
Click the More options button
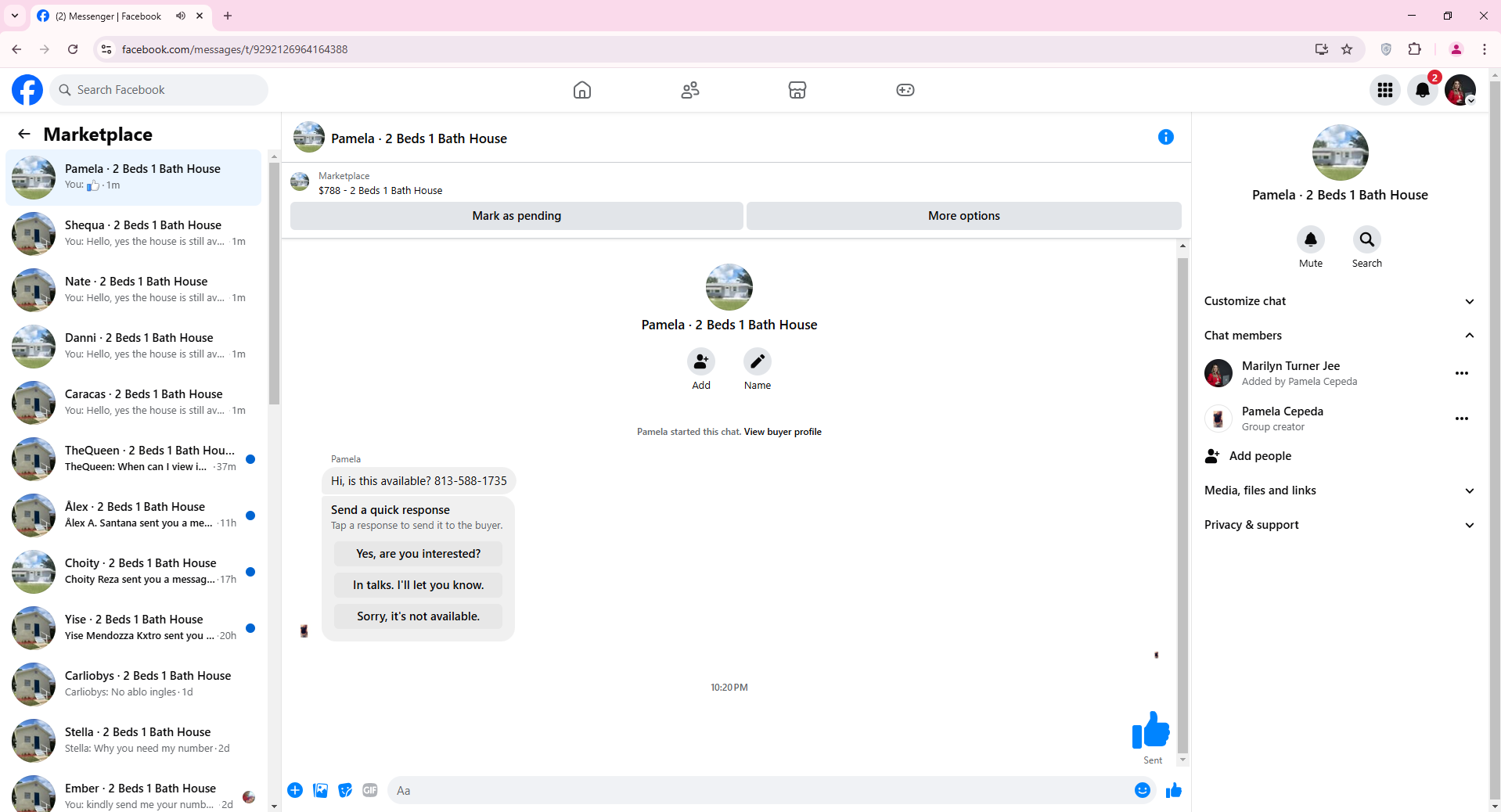coord(964,216)
